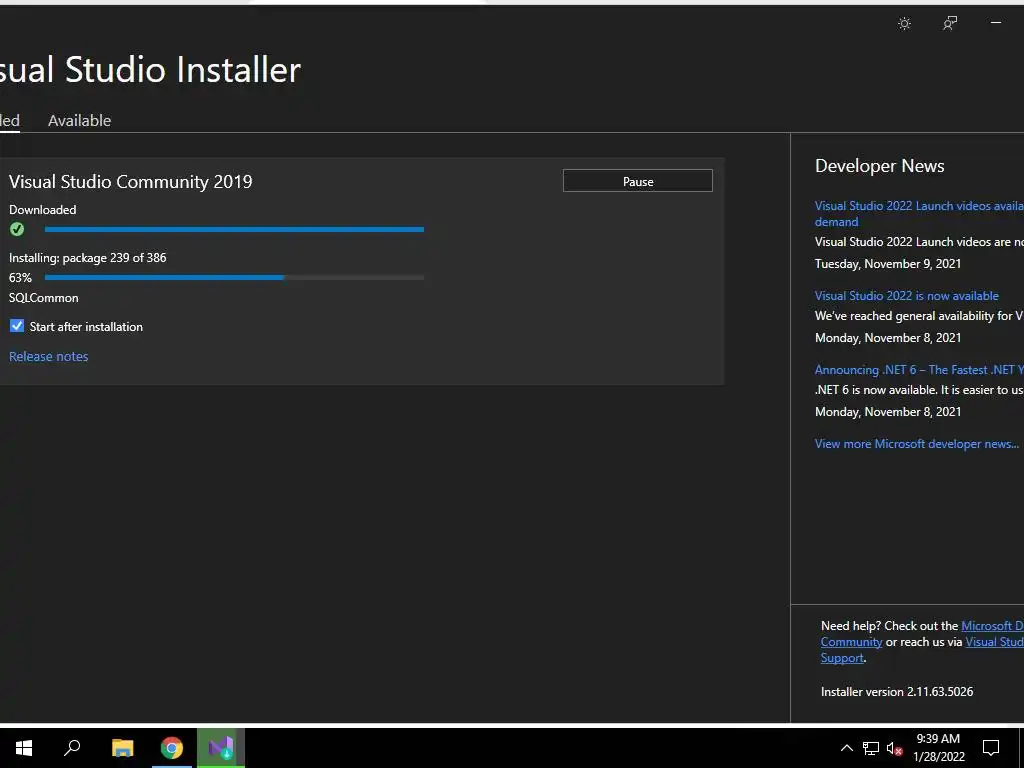The width and height of the screenshot is (1024, 768).
Task: Click the Visual Studio Community 2019 title
Action: pyautogui.click(x=131, y=182)
